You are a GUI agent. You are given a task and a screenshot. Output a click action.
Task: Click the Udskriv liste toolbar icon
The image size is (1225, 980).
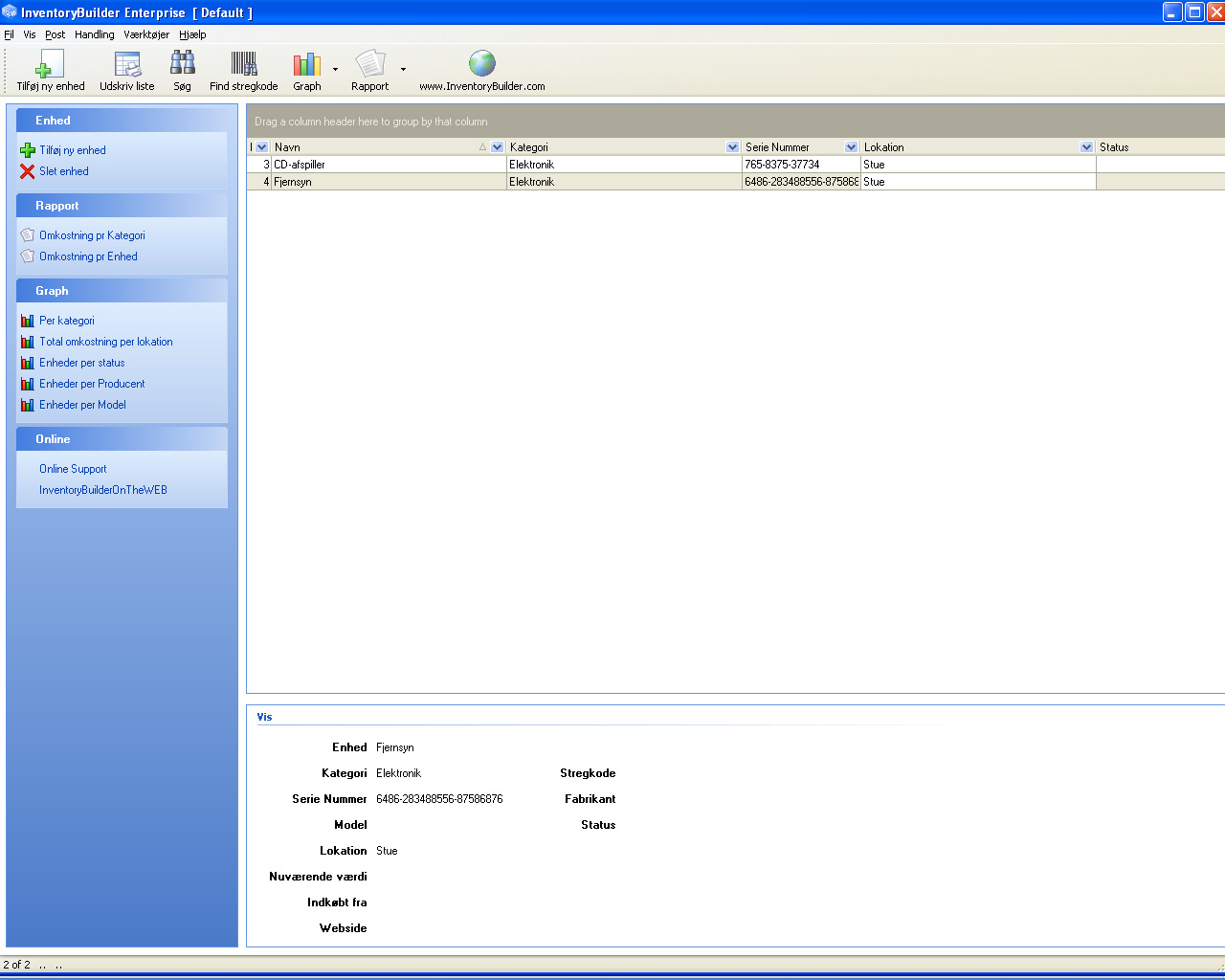click(127, 65)
